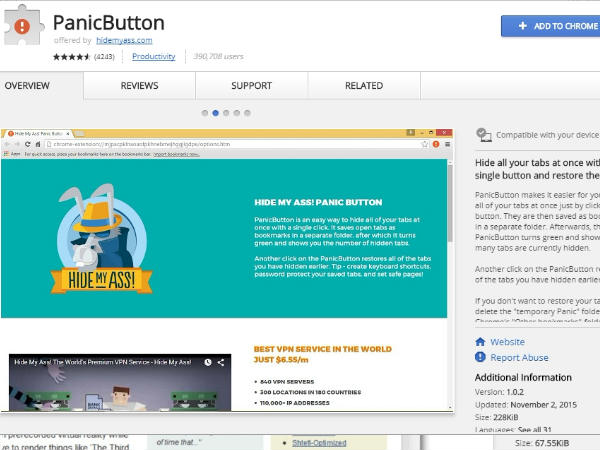The image size is (600, 450).
Task: Click the share icon on the video
Action: coord(221,362)
